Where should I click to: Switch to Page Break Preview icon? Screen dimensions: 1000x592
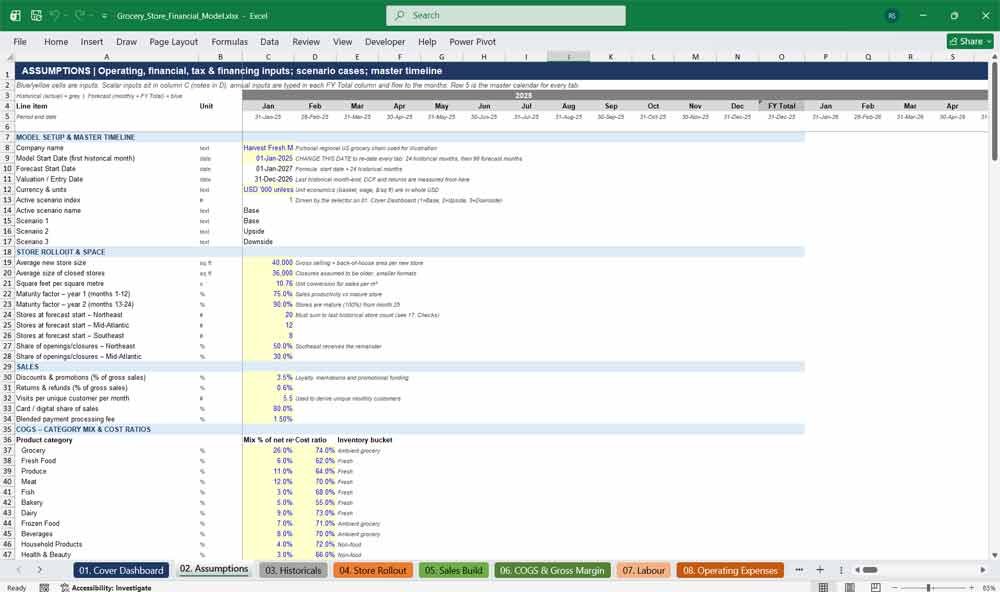pyautogui.click(x=876, y=587)
